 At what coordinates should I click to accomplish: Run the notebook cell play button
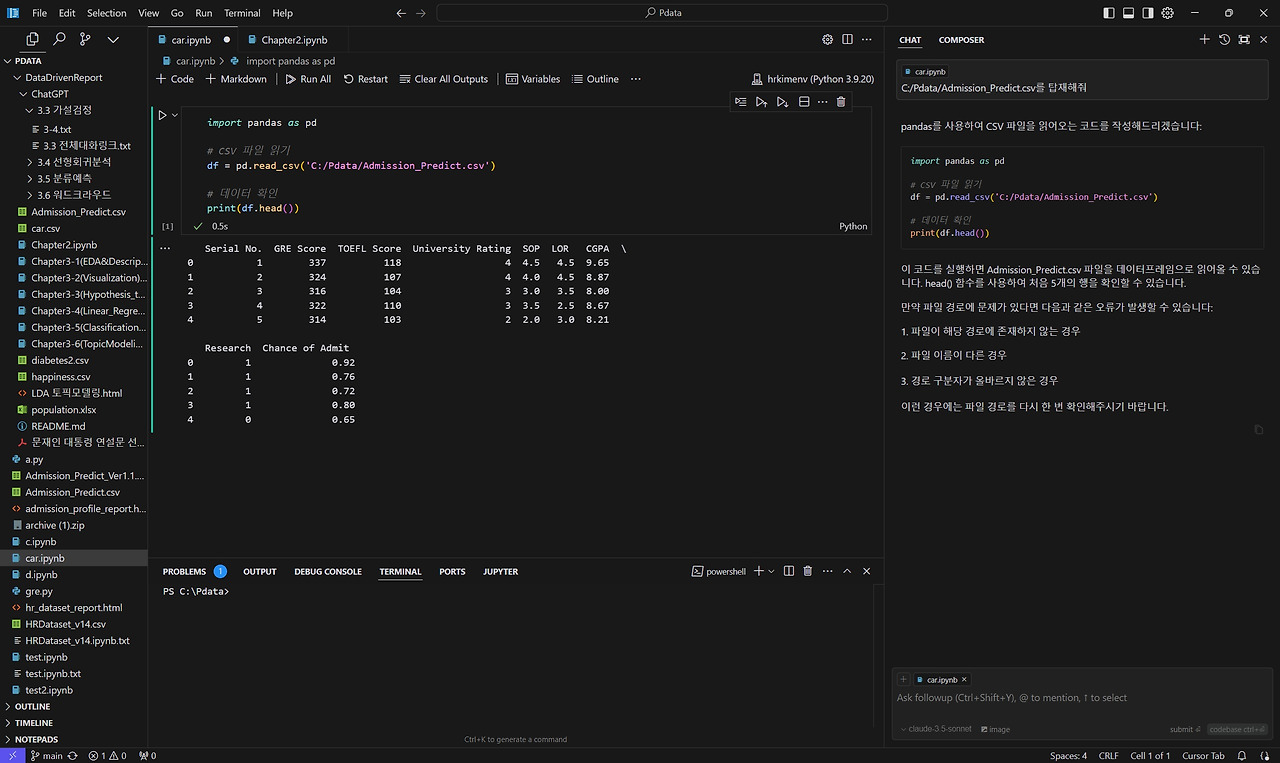pos(163,115)
